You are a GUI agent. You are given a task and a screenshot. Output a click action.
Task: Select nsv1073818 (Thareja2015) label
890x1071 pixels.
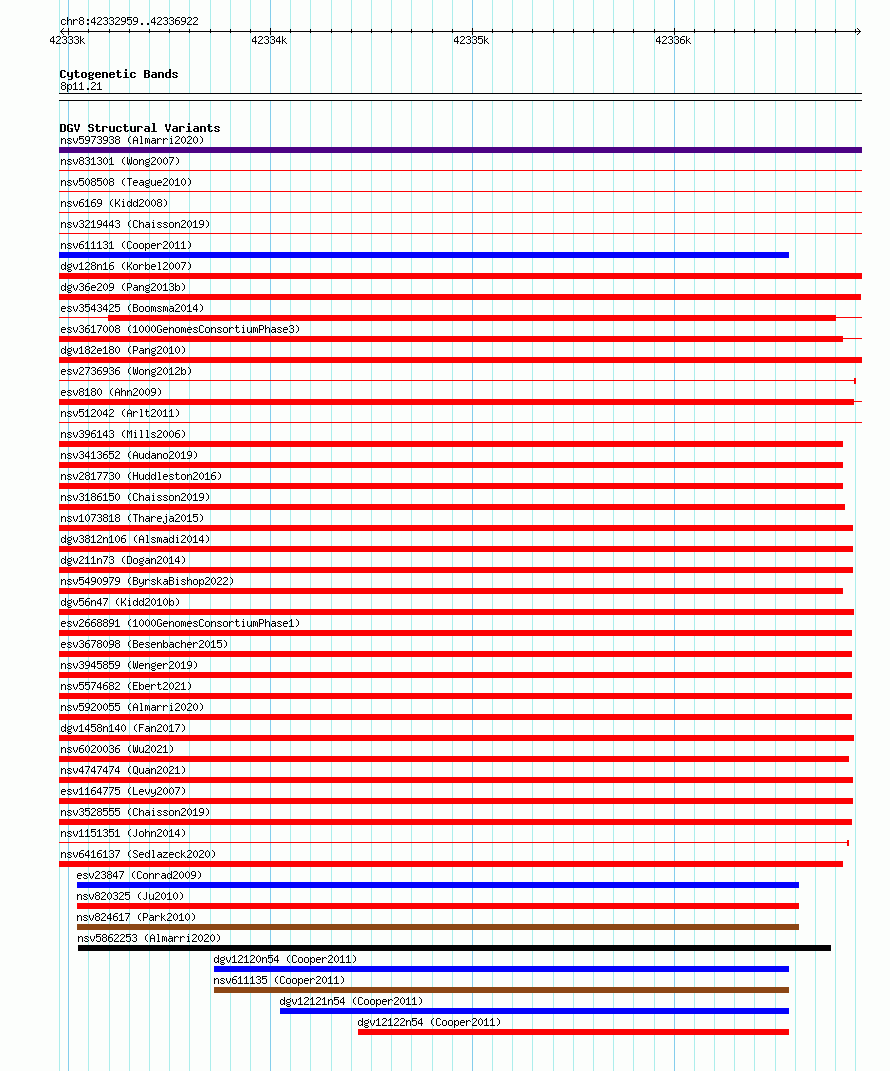(132, 518)
